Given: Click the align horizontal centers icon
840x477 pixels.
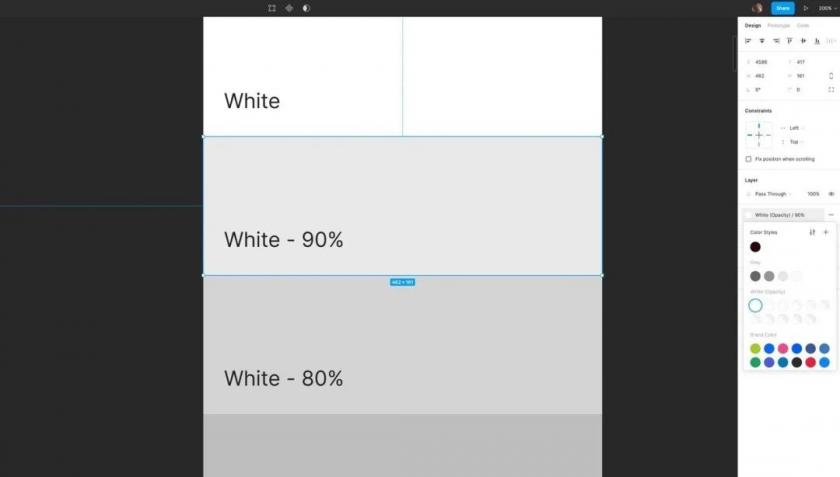Looking at the screenshot, I should [x=762, y=41].
